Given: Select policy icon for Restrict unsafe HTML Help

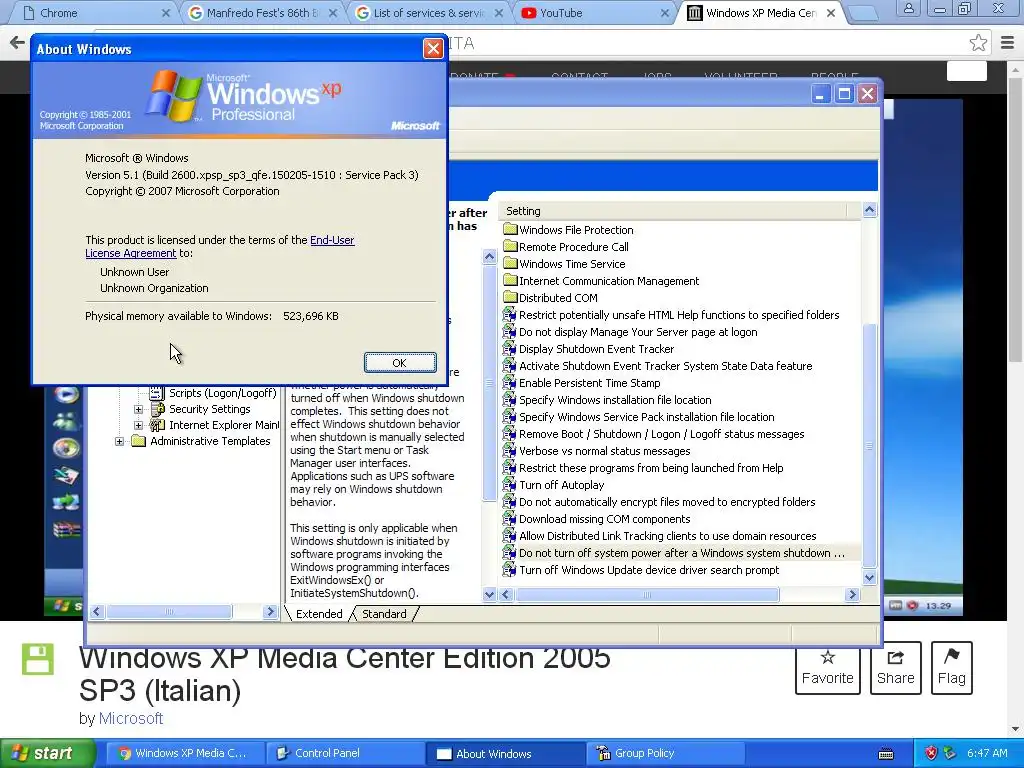Looking at the screenshot, I should point(509,315).
